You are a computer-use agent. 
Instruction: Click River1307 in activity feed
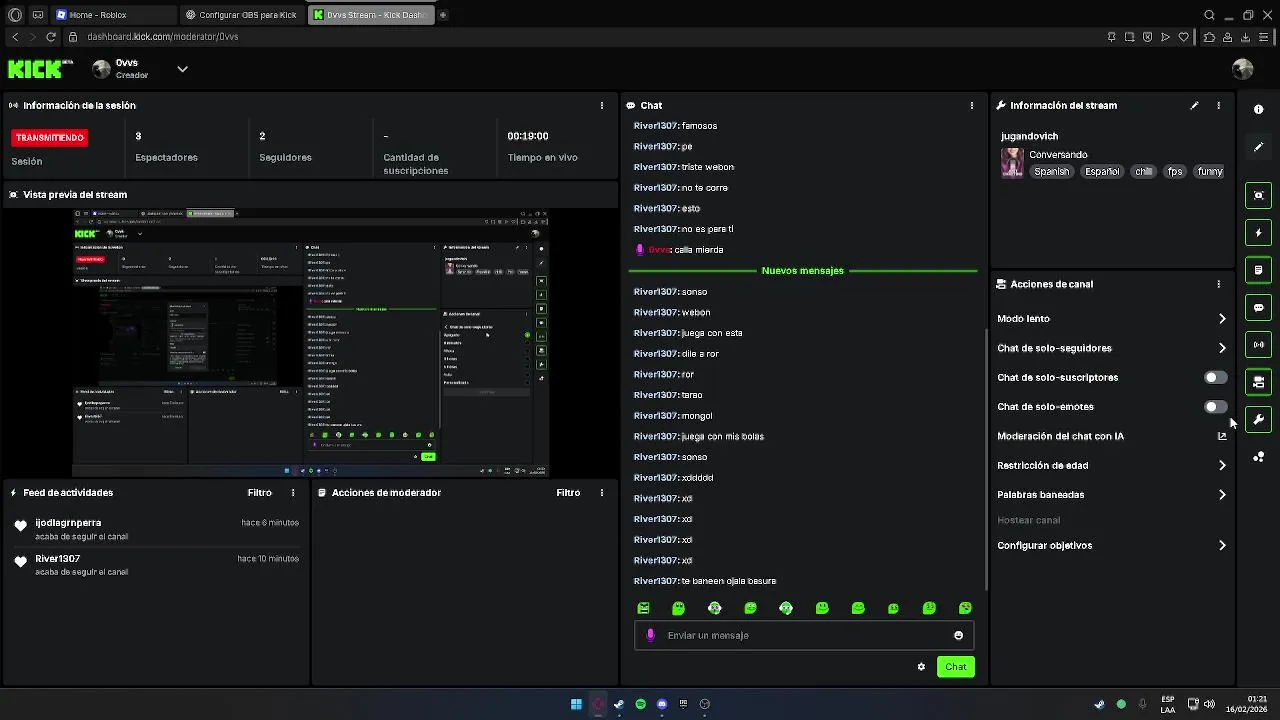[x=57, y=559]
